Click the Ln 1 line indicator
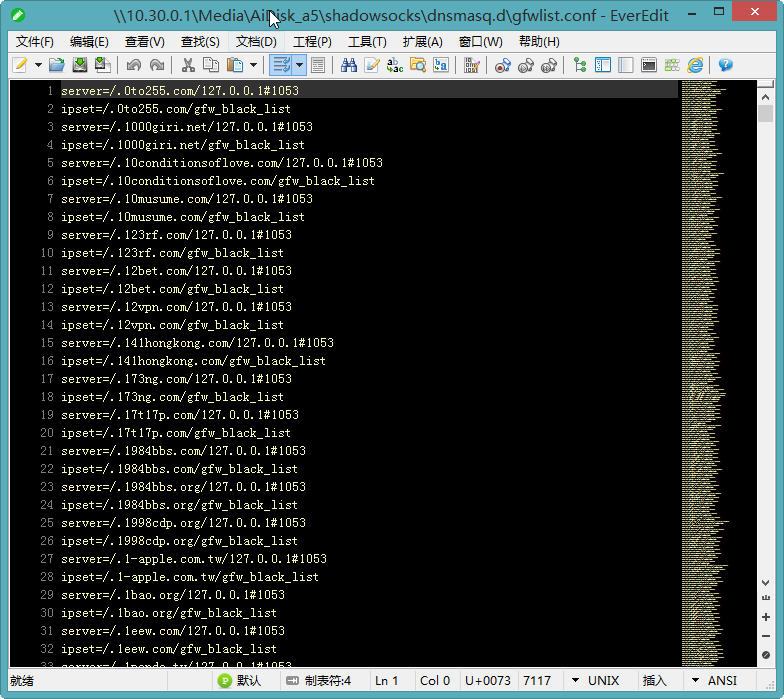Image resolution: width=784 pixels, height=699 pixels. click(x=386, y=680)
